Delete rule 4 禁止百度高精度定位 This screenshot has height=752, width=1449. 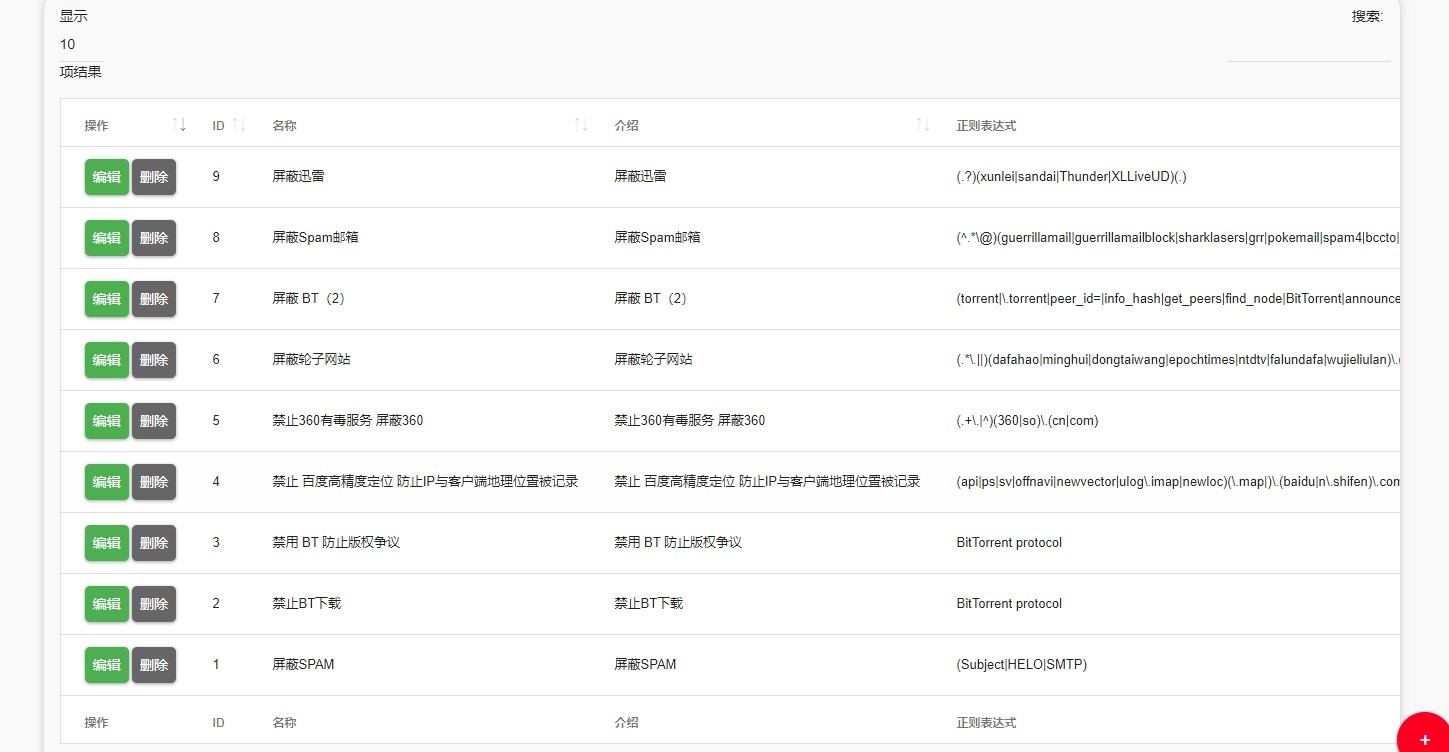click(154, 482)
